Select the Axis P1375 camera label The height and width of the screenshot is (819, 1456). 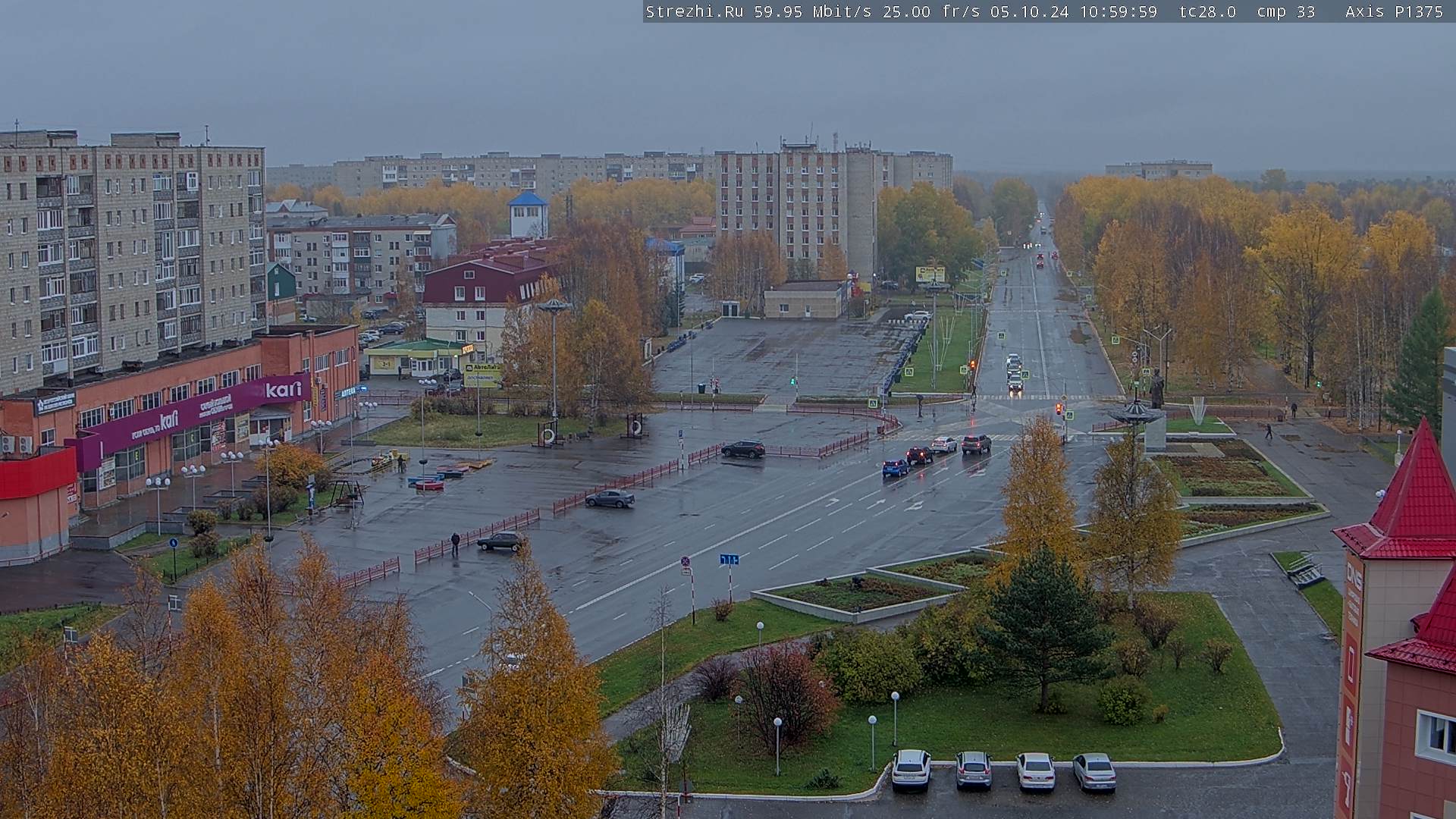tap(1394, 11)
